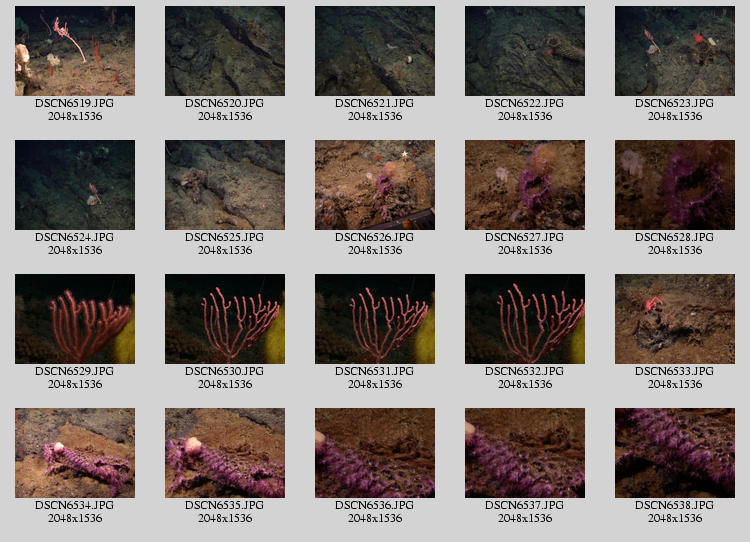
Task: Open the DSCN6535.JPG thumbnail
Action: pos(225,453)
